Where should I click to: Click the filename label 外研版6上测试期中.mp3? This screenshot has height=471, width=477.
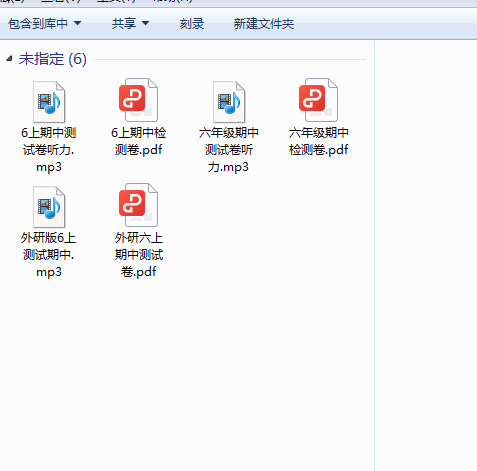click(49, 255)
